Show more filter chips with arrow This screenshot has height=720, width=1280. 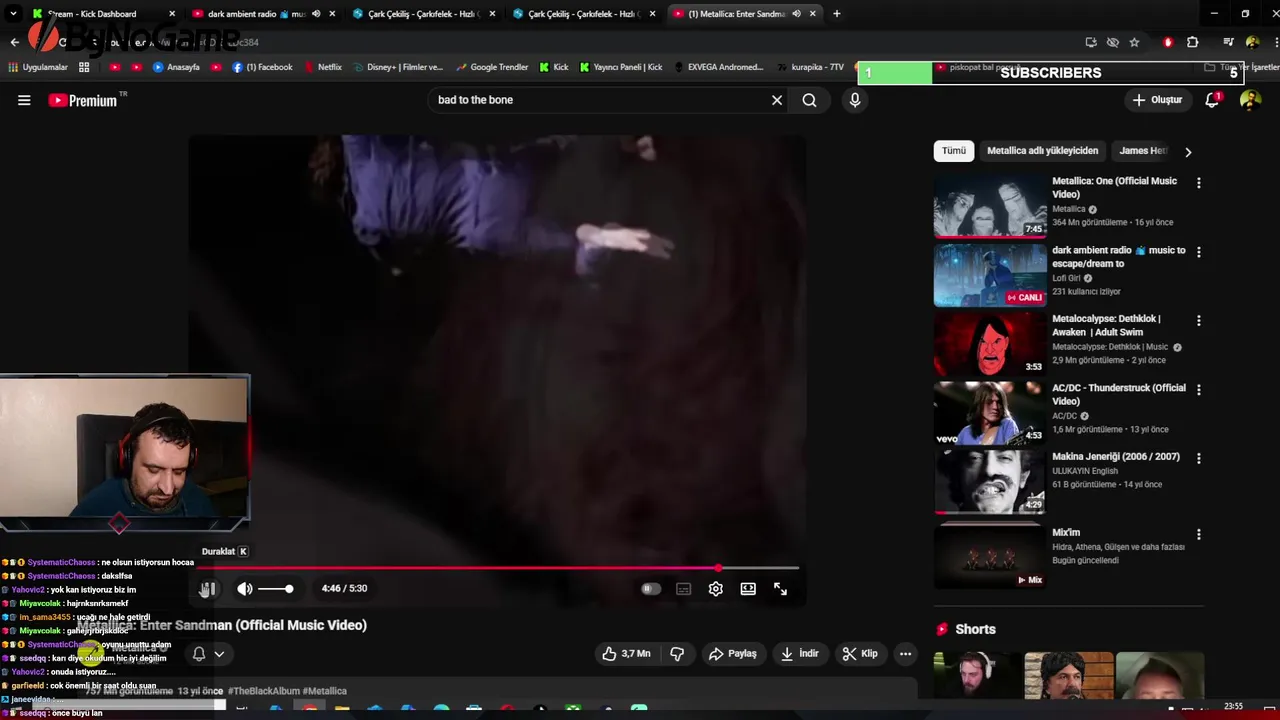click(1188, 152)
